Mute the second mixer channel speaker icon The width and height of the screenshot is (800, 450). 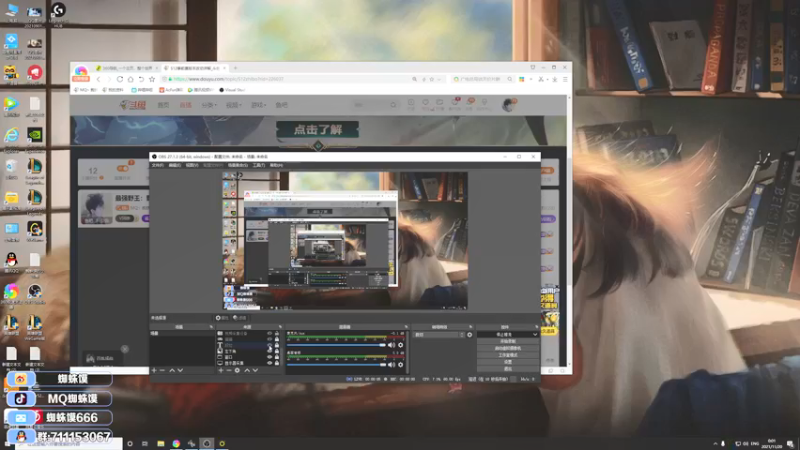pos(391,365)
